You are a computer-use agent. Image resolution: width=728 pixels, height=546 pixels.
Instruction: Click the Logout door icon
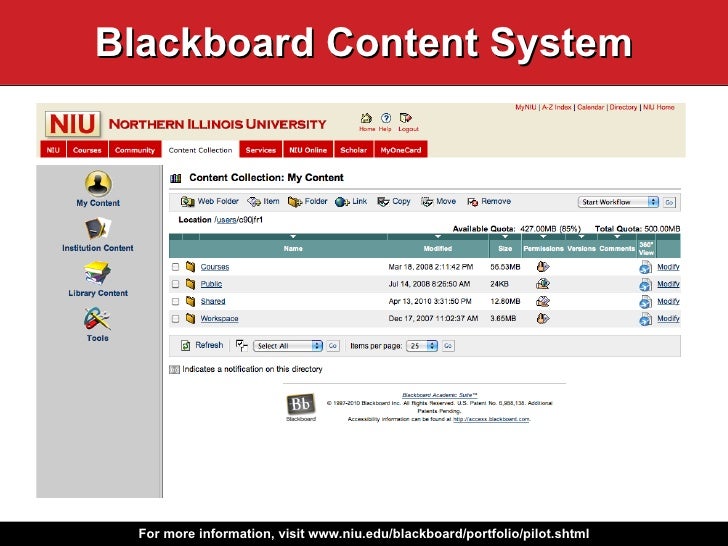coord(406,118)
